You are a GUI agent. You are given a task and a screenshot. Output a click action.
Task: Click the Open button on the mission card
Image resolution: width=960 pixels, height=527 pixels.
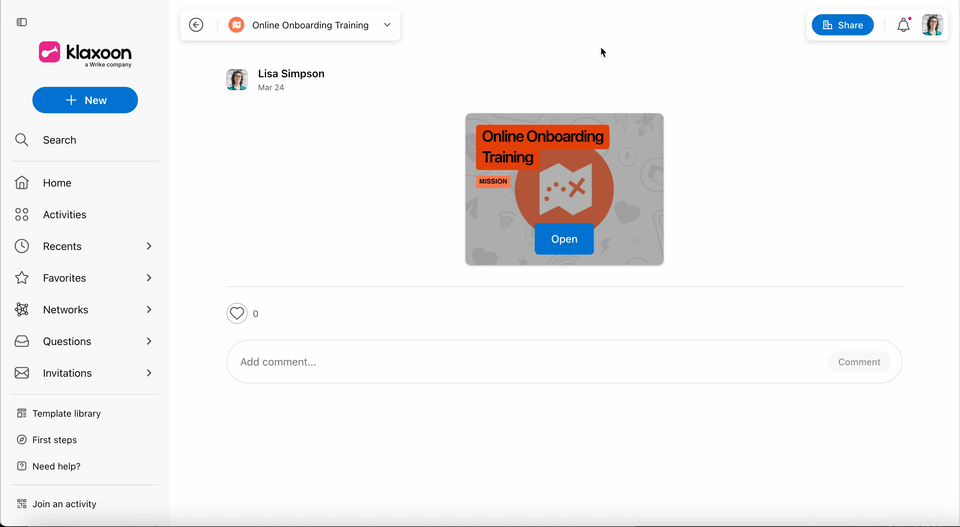pyautogui.click(x=564, y=239)
